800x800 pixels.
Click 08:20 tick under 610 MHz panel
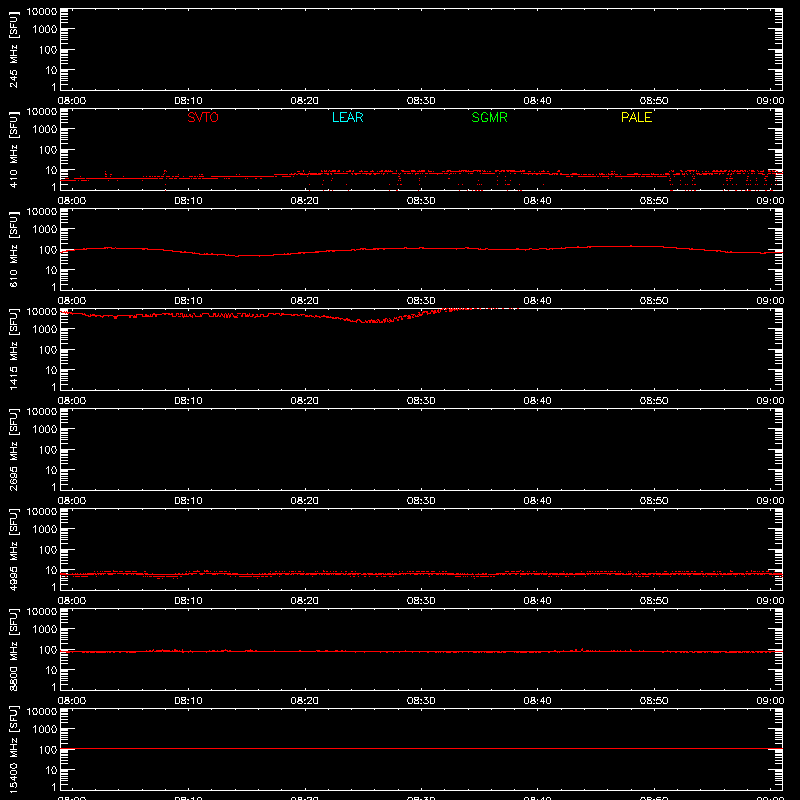point(305,301)
